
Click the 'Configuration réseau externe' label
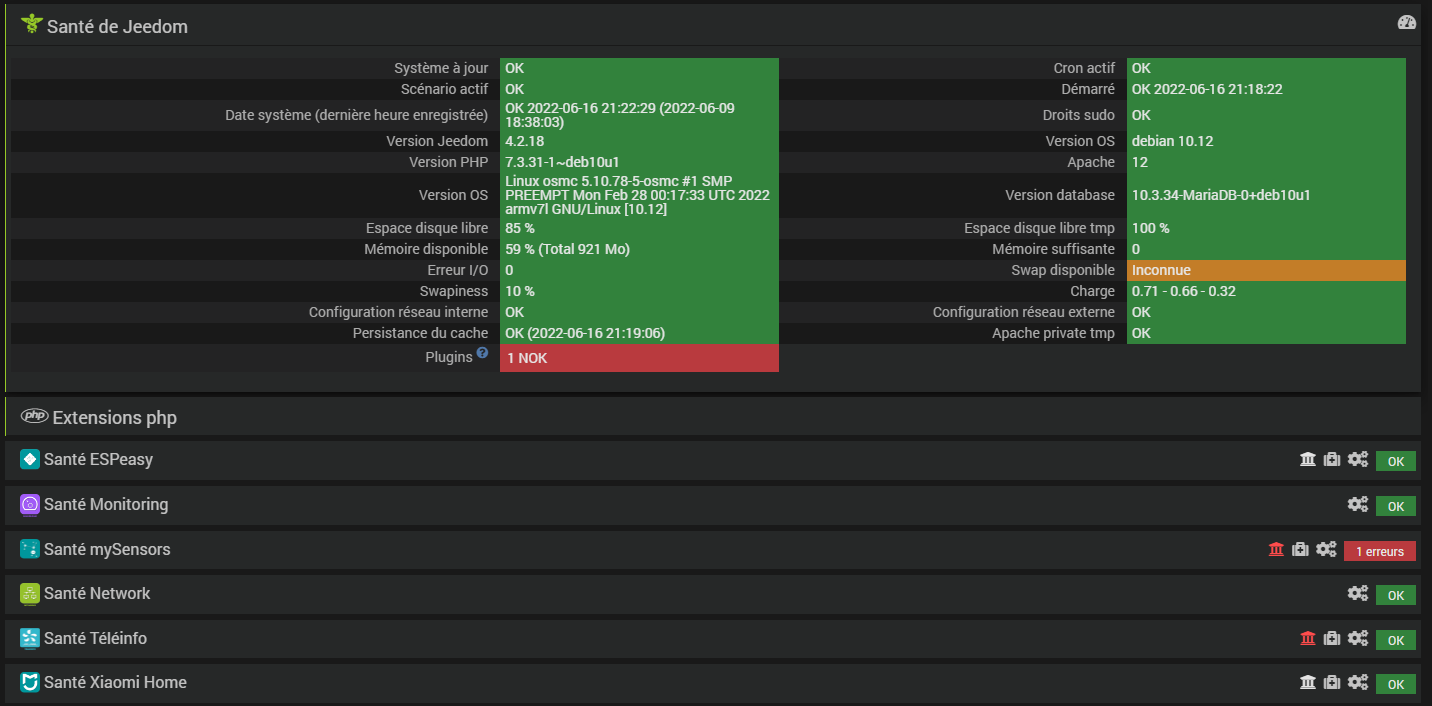tap(1024, 312)
